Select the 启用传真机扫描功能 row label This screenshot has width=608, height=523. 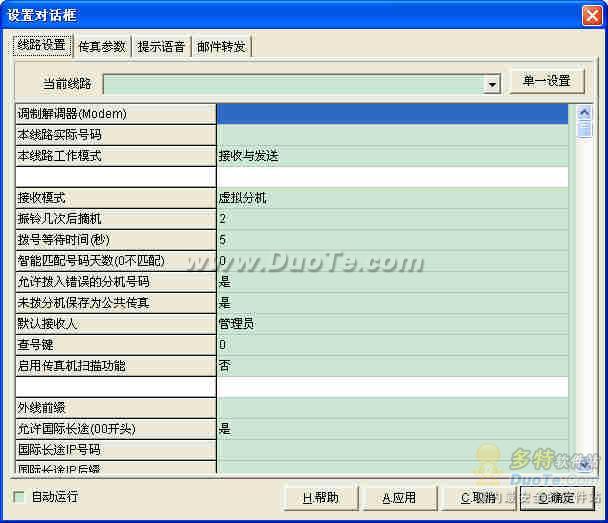[x=116, y=365]
